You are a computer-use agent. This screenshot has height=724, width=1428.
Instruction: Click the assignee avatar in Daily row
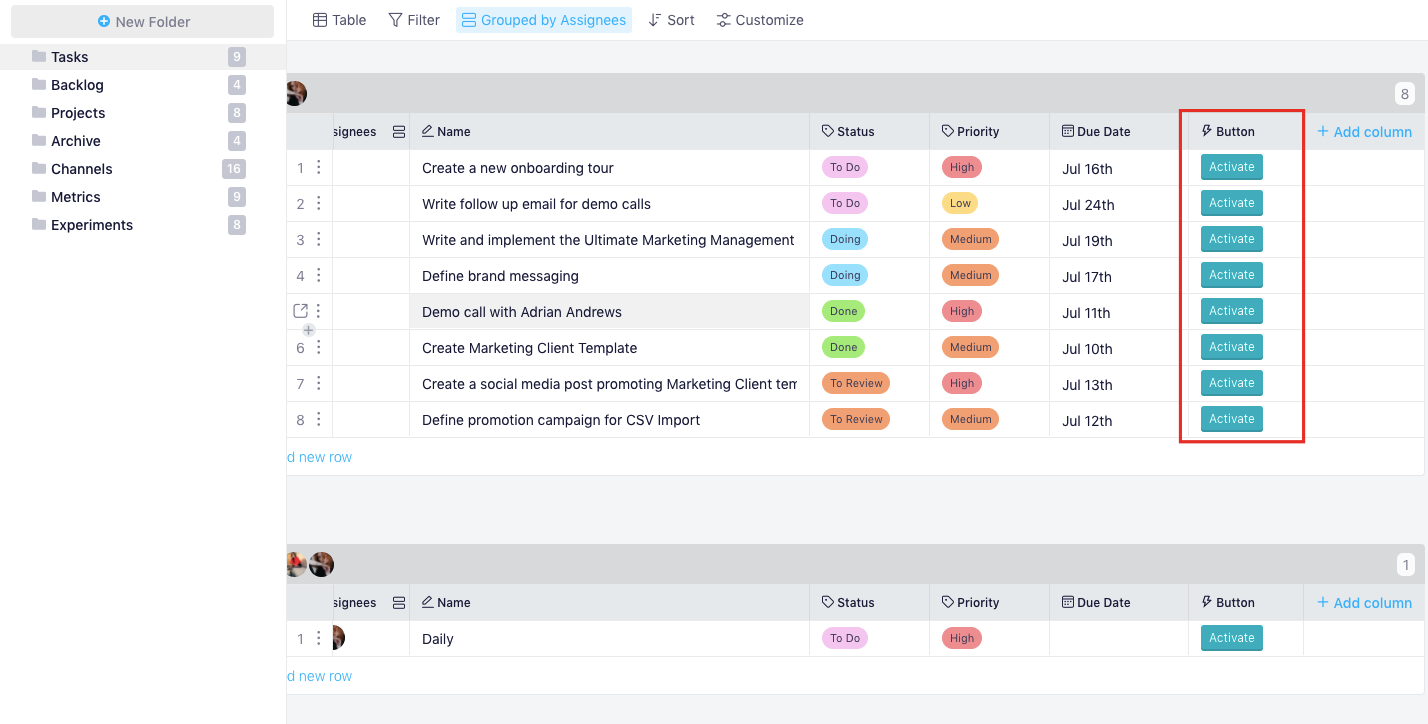click(x=338, y=638)
